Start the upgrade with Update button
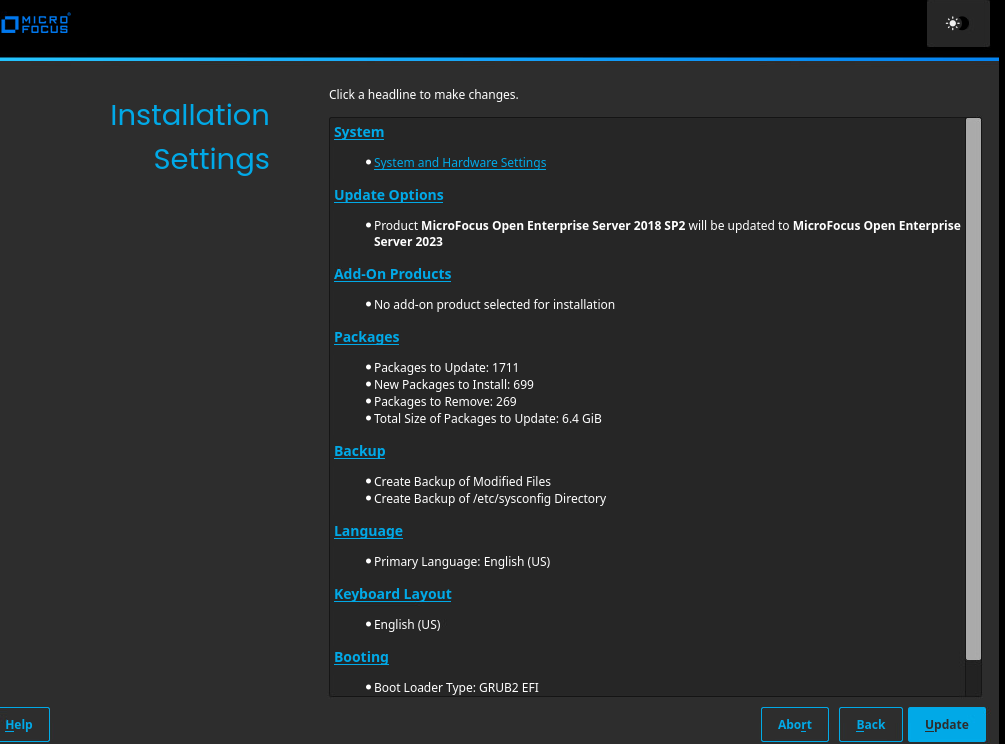Screen dimensions: 1005x744 point(946,725)
